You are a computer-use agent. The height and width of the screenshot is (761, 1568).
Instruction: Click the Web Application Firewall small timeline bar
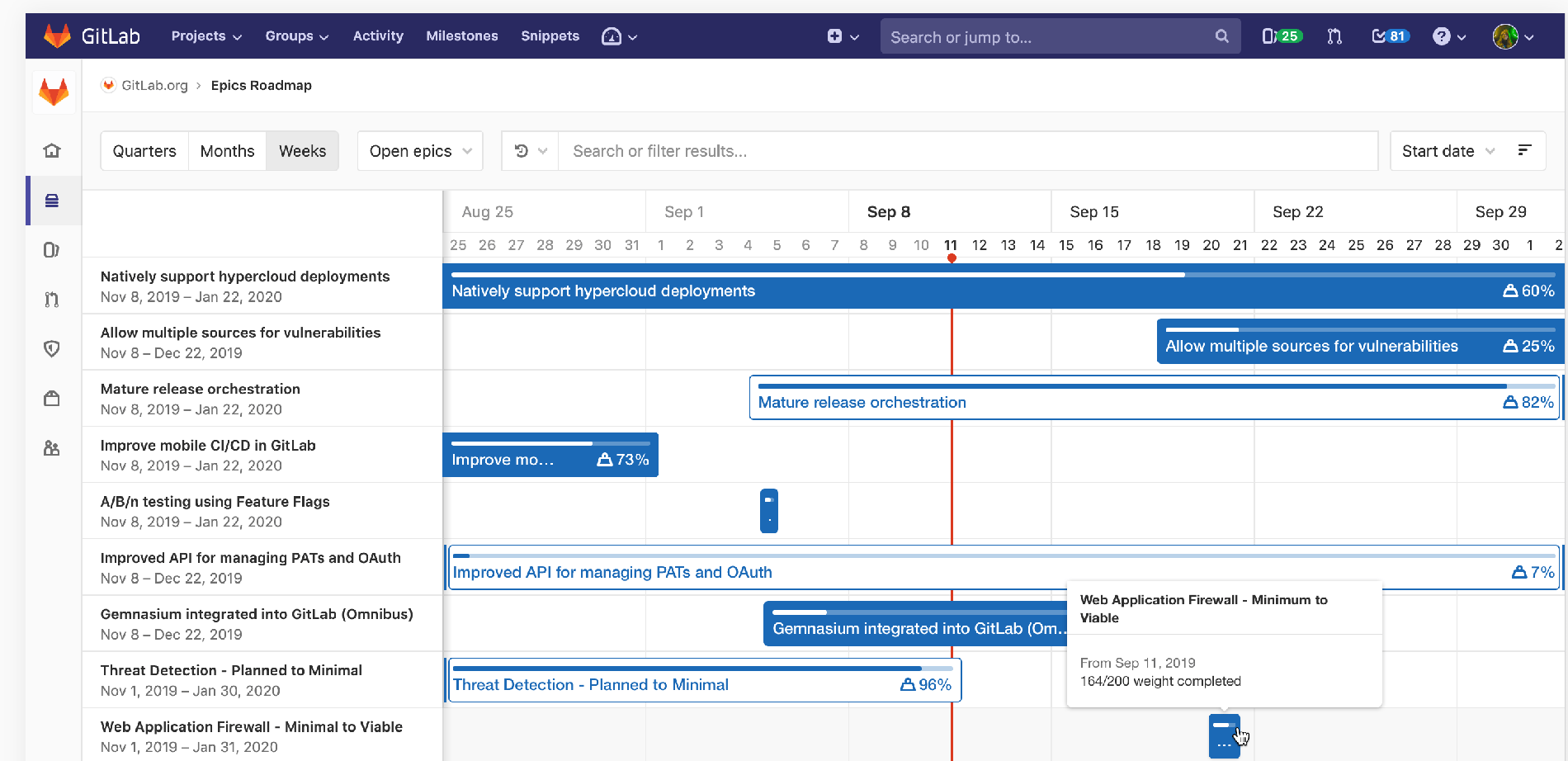tap(1224, 735)
